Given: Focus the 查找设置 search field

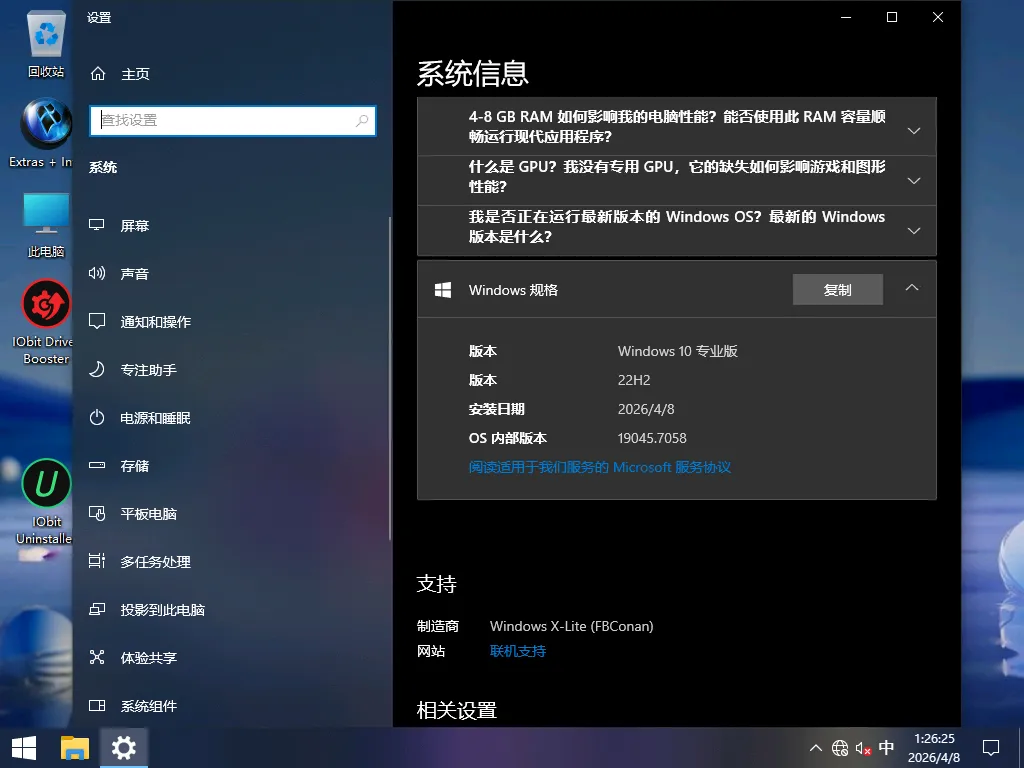Looking at the screenshot, I should point(232,120).
